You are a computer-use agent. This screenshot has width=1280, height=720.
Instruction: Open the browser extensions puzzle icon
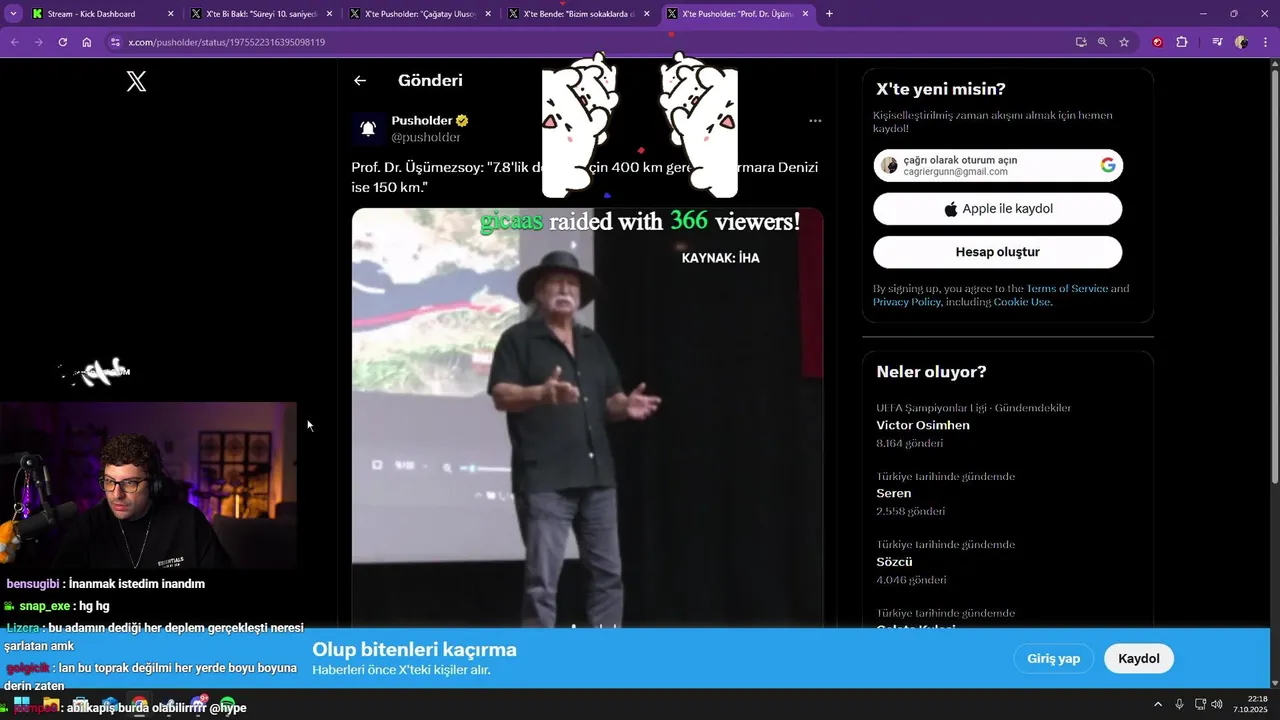point(1182,42)
